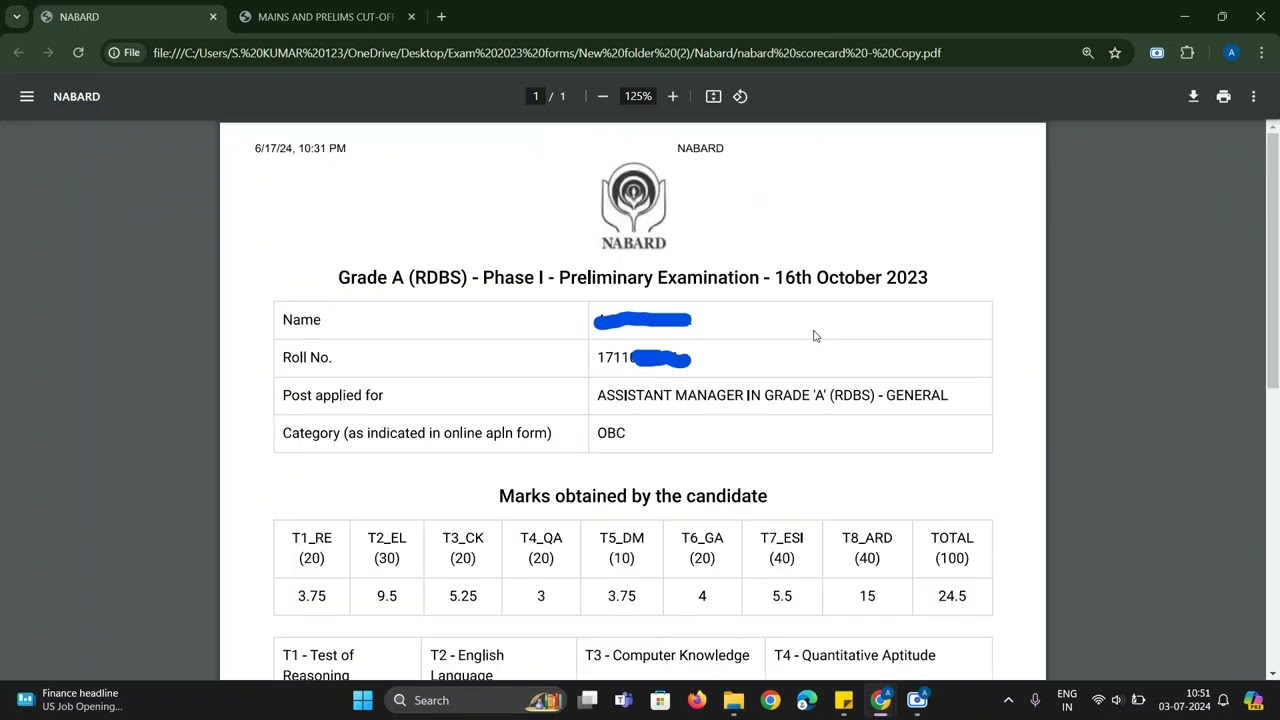This screenshot has height=720, width=1280.
Task: Launch Firefox from the taskbar
Action: [697, 700]
